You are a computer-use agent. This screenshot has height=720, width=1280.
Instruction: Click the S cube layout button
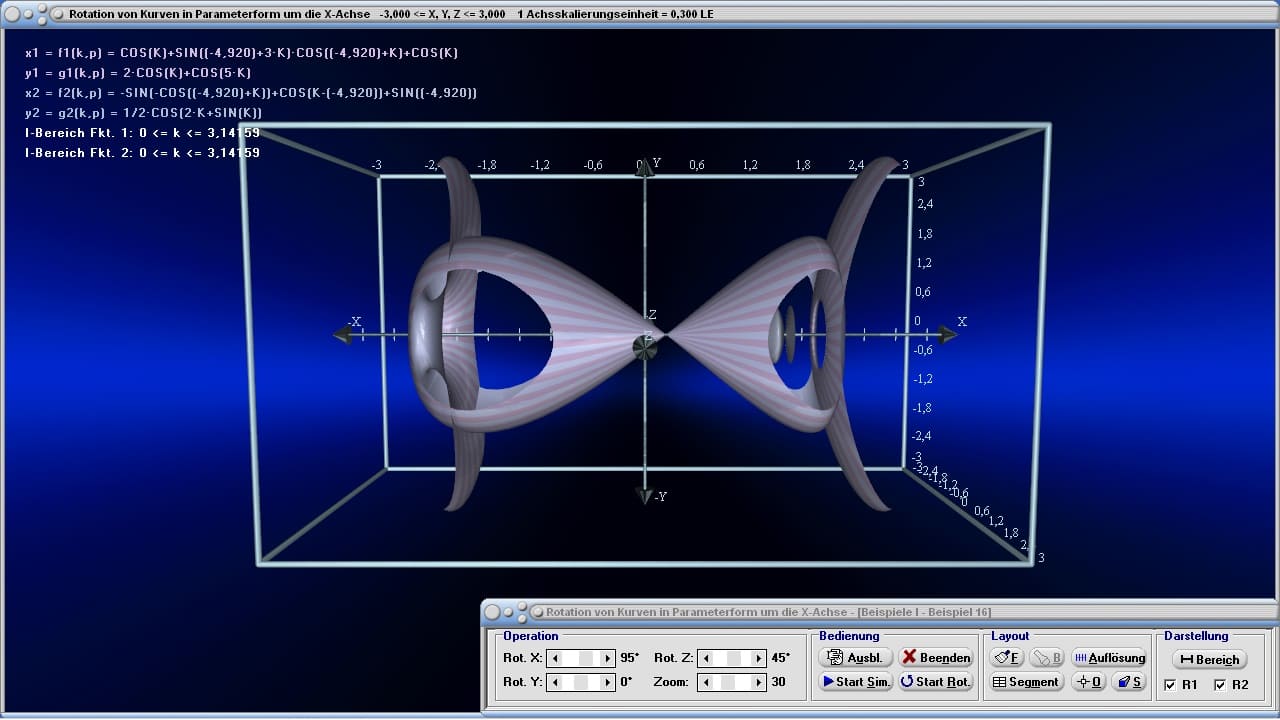(1129, 682)
